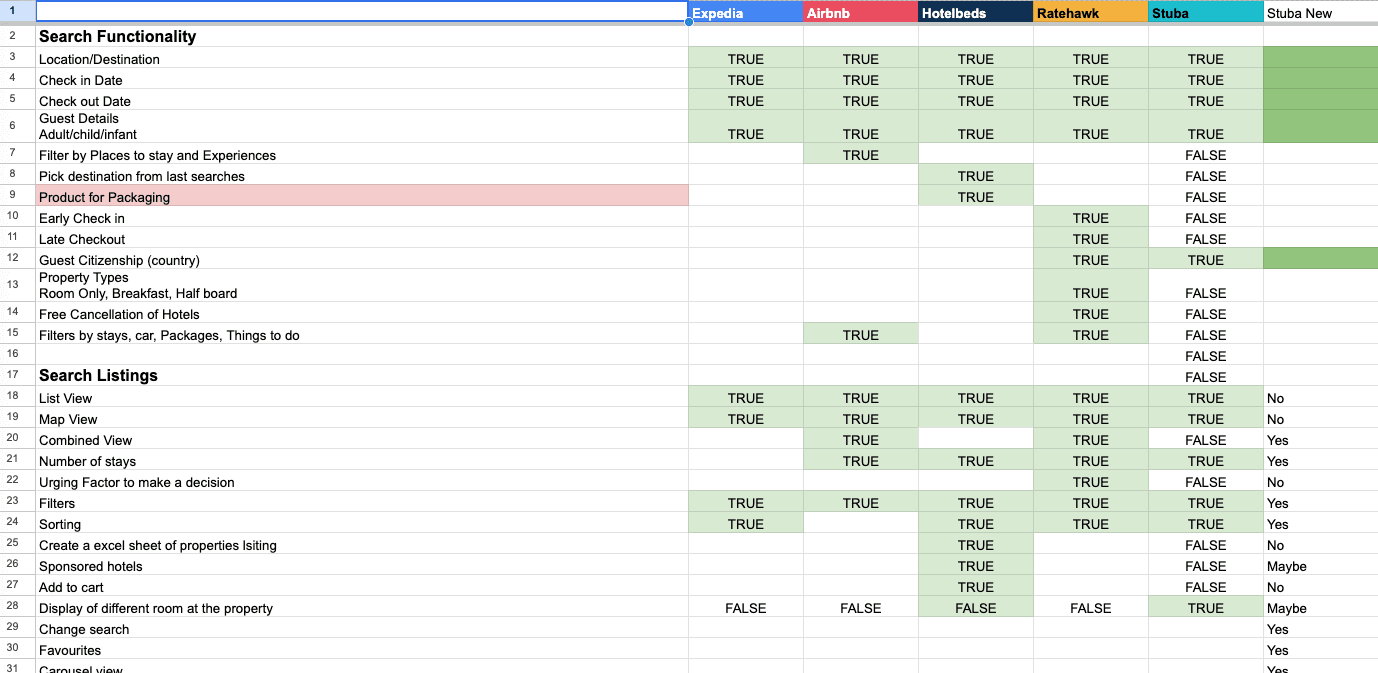The height and width of the screenshot is (673, 1378).
Task: Click the Number of stays label cell
Action: pyautogui.click(x=362, y=460)
